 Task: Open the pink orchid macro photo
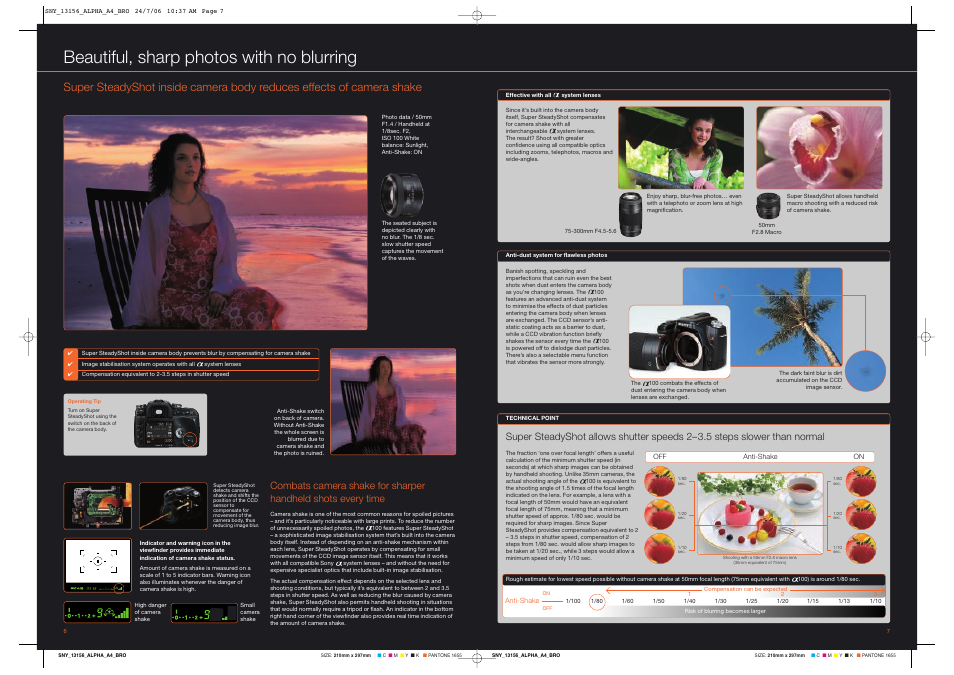[819, 148]
